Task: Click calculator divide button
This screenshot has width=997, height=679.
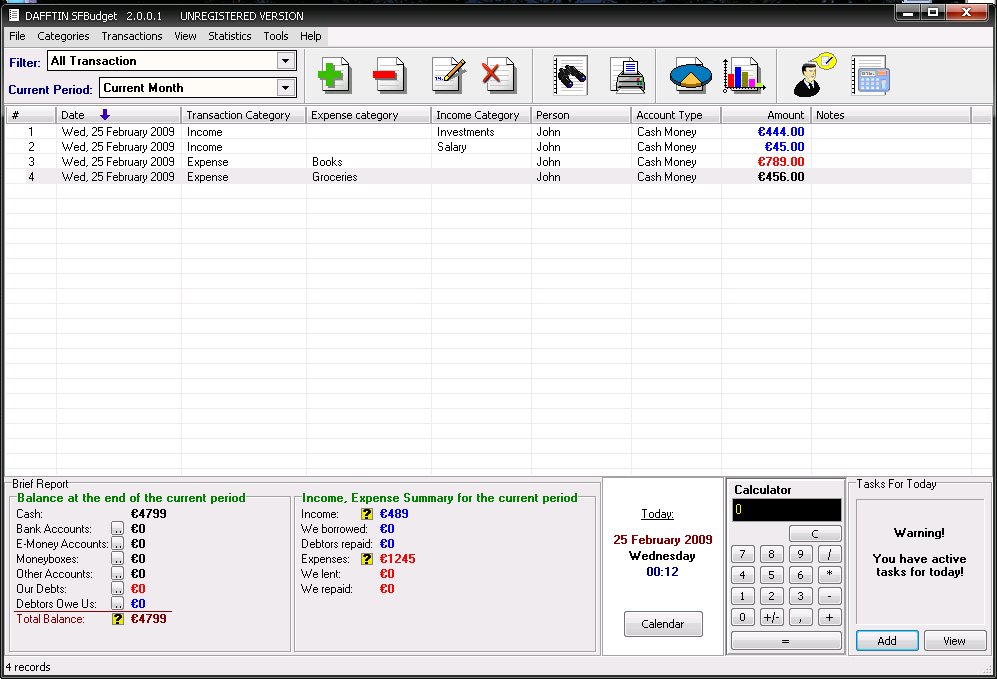Action: click(x=829, y=554)
